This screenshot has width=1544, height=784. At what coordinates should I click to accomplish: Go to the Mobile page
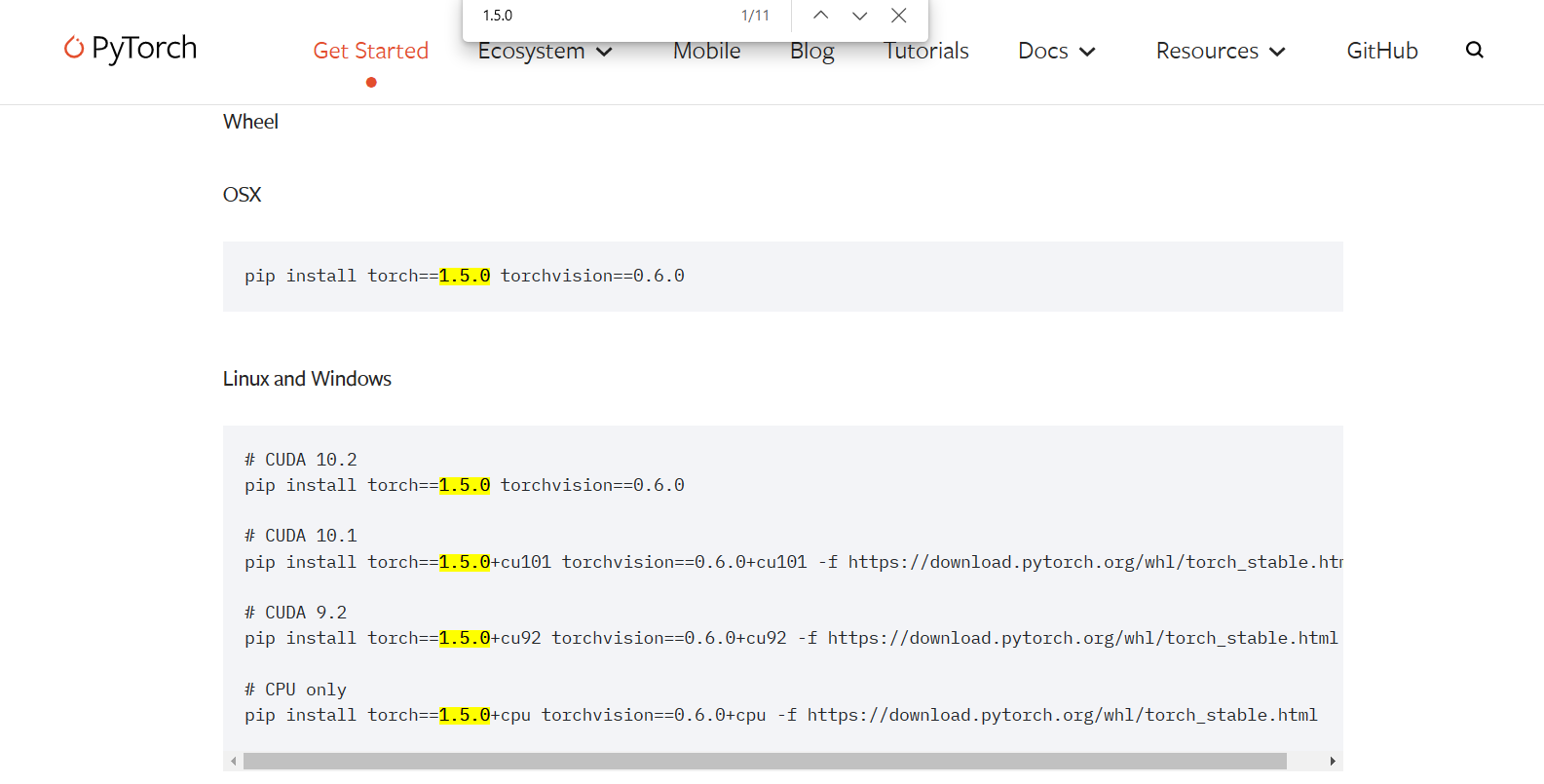tap(707, 51)
